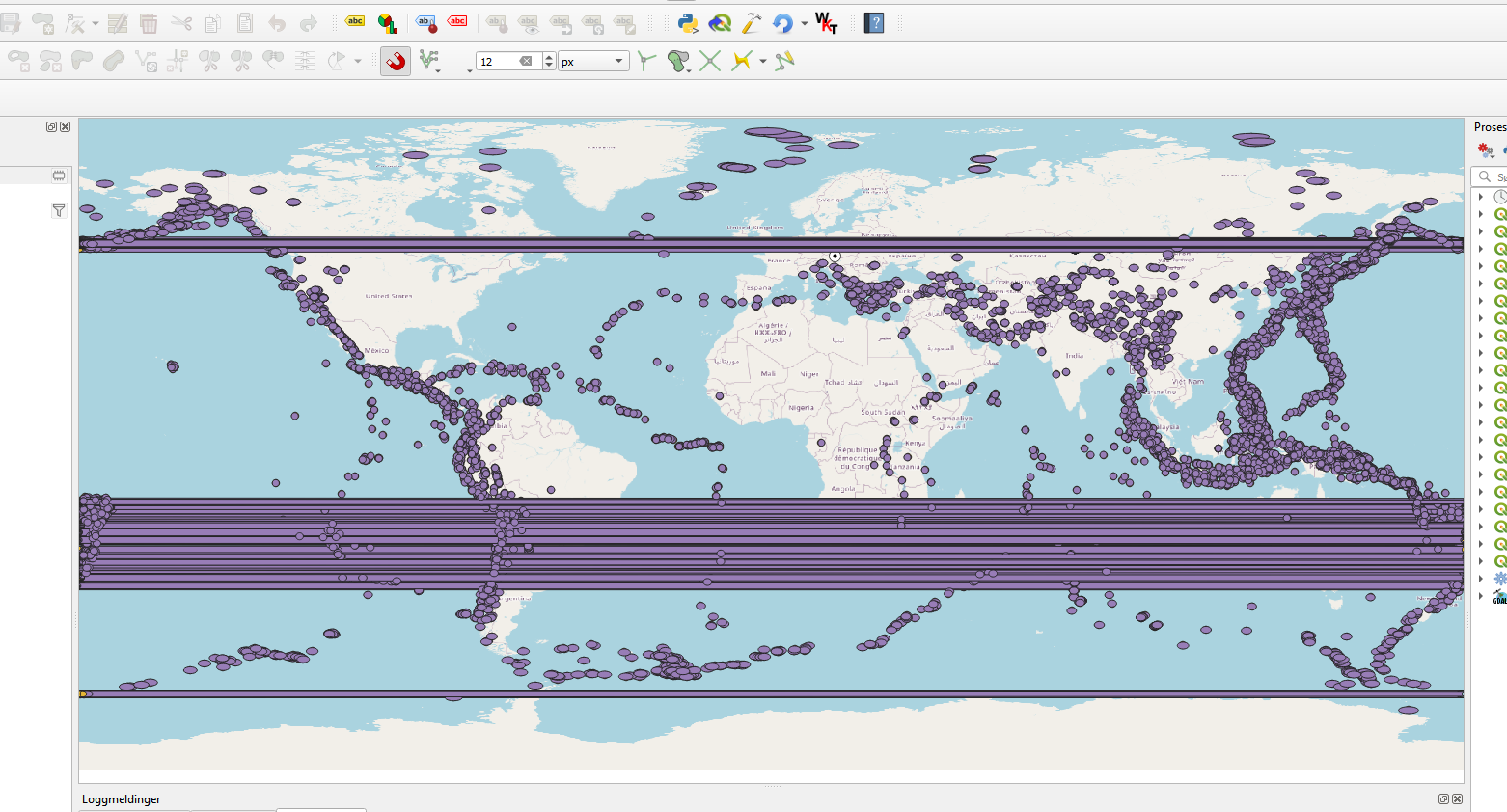This screenshot has height=812, width=1507.
Task: Click the Delete Selected trash icon
Action: (149, 23)
